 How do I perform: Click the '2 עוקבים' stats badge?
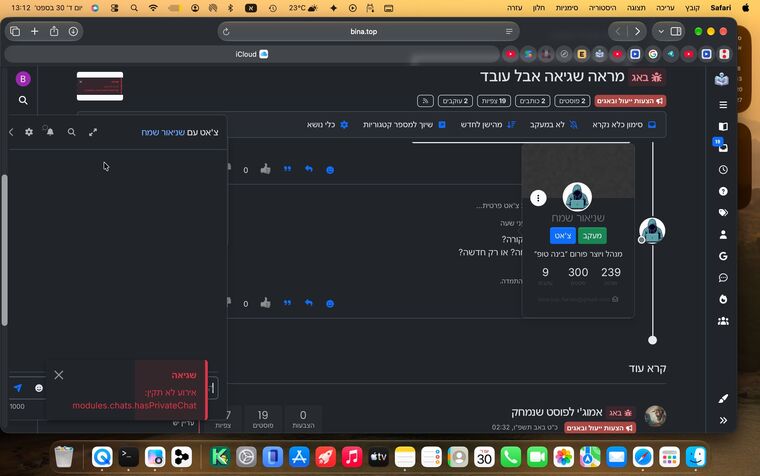455,101
